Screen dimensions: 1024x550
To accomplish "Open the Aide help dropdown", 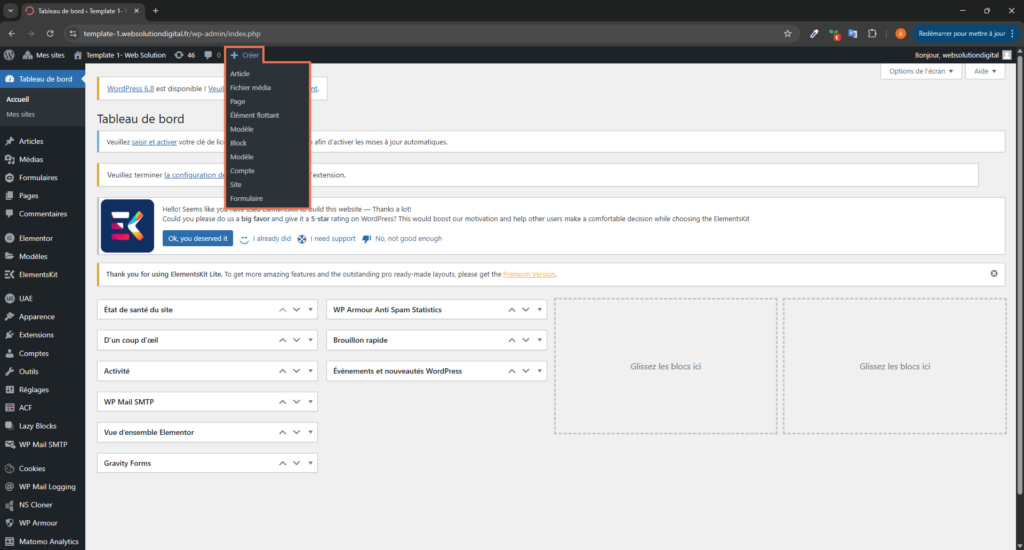I will (986, 72).
